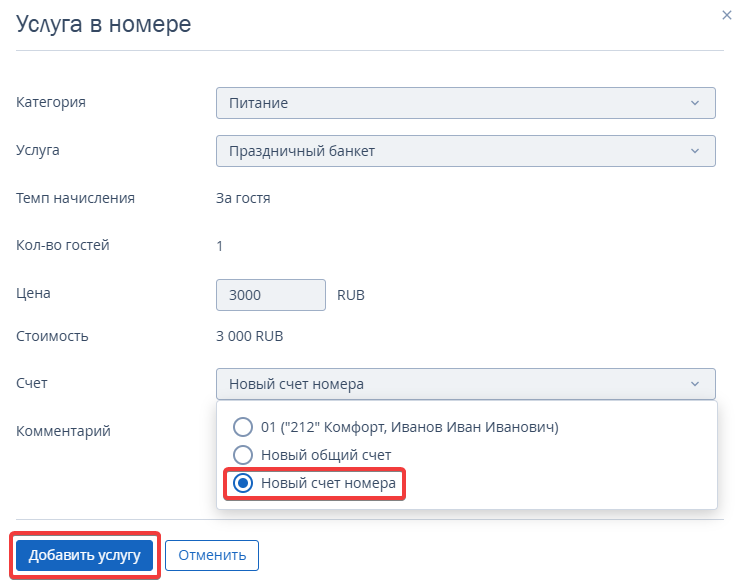This screenshot has width=740, height=586.
Task: Cancel with the Отменить button
Action: [x=212, y=555]
